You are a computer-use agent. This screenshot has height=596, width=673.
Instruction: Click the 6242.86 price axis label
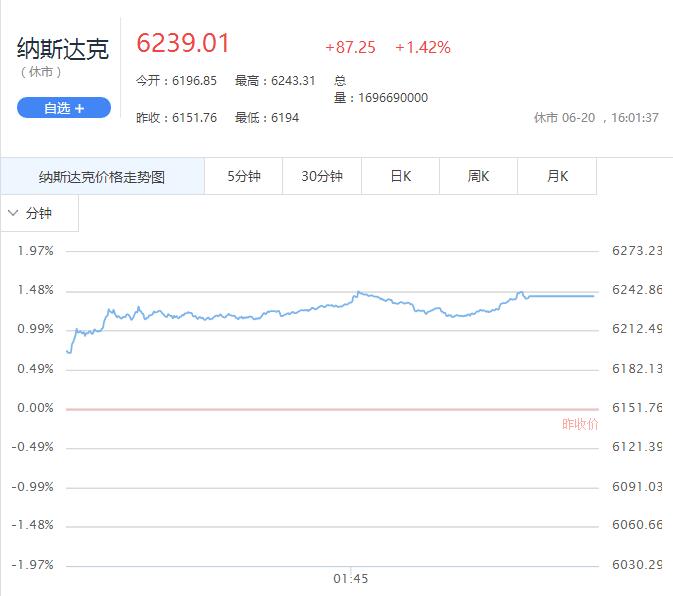tap(637, 290)
